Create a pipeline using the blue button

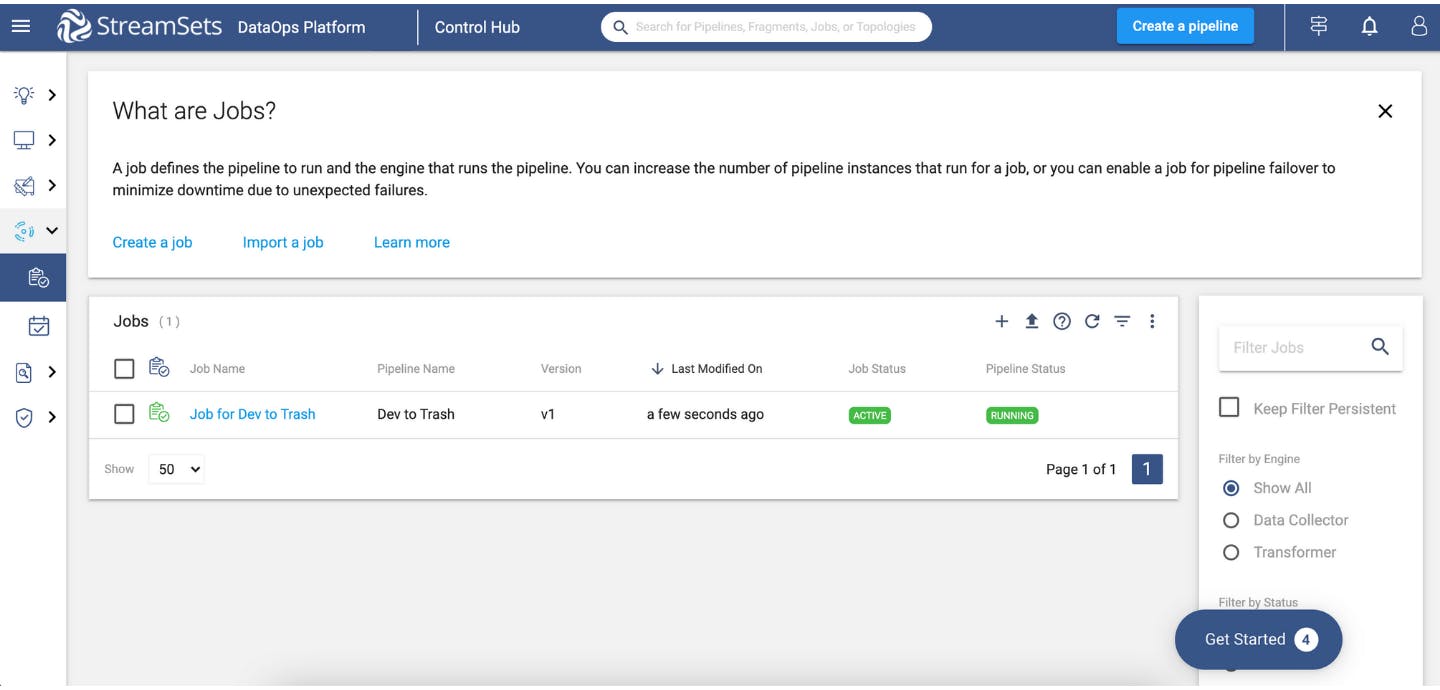(1185, 26)
